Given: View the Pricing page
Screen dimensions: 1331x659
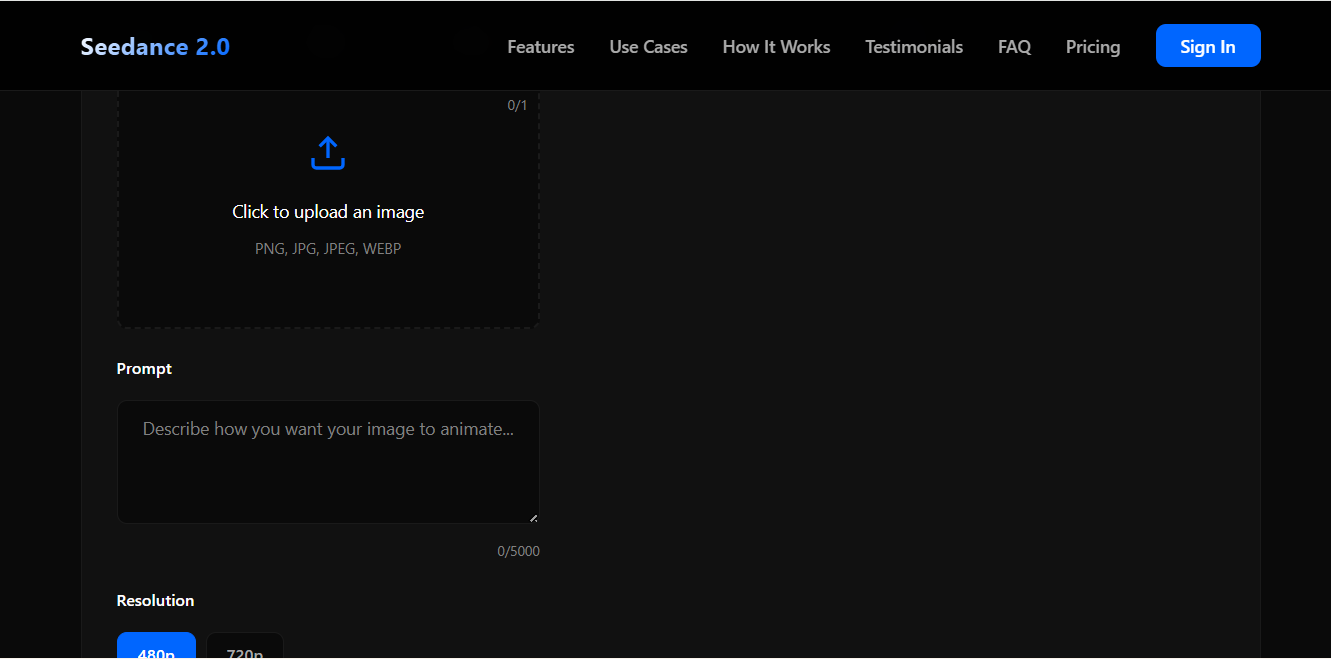Looking at the screenshot, I should 1092,47.
